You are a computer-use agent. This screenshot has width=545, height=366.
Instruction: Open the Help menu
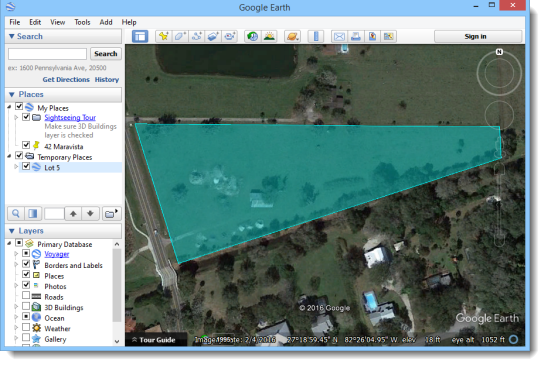pyautogui.click(x=129, y=22)
